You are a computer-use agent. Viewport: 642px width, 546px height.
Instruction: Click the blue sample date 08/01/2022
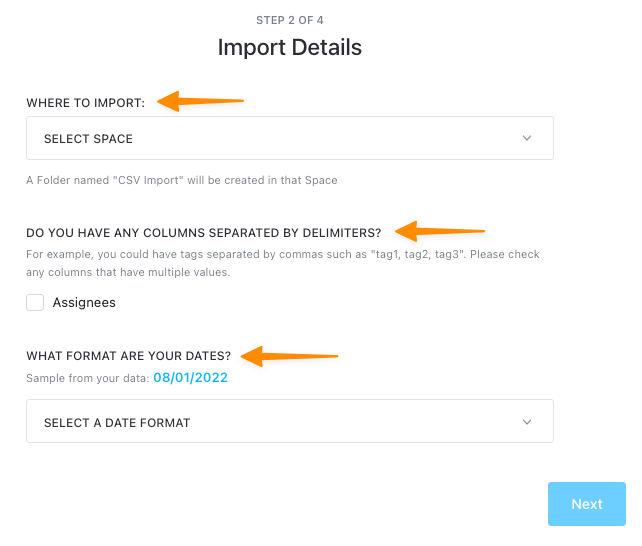(x=190, y=377)
